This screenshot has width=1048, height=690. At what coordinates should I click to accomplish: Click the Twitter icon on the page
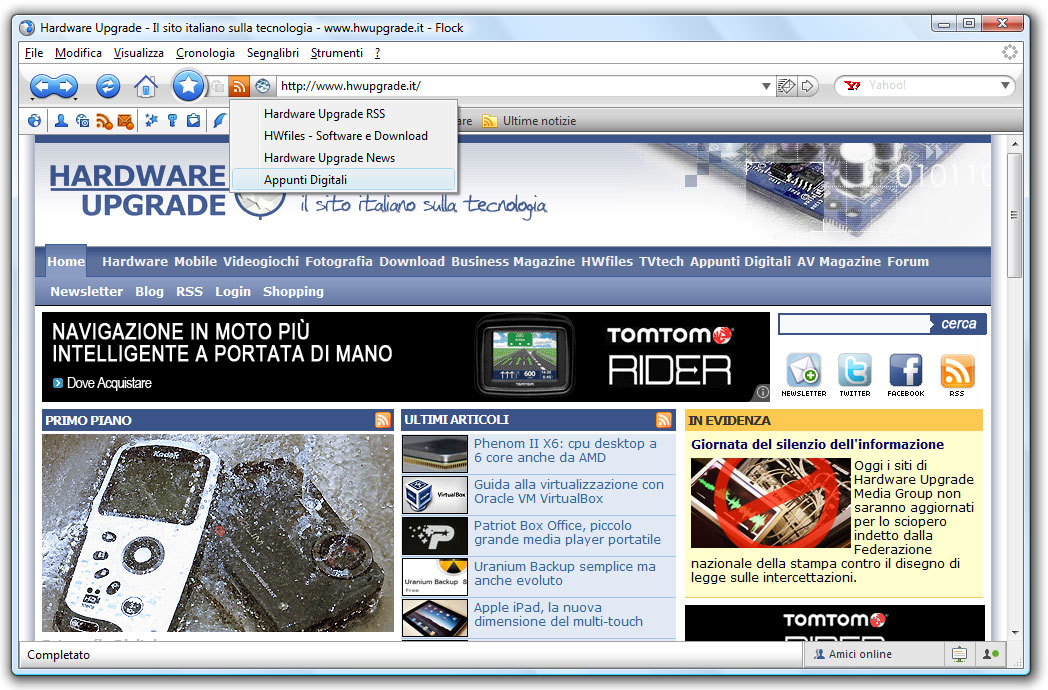coord(855,370)
